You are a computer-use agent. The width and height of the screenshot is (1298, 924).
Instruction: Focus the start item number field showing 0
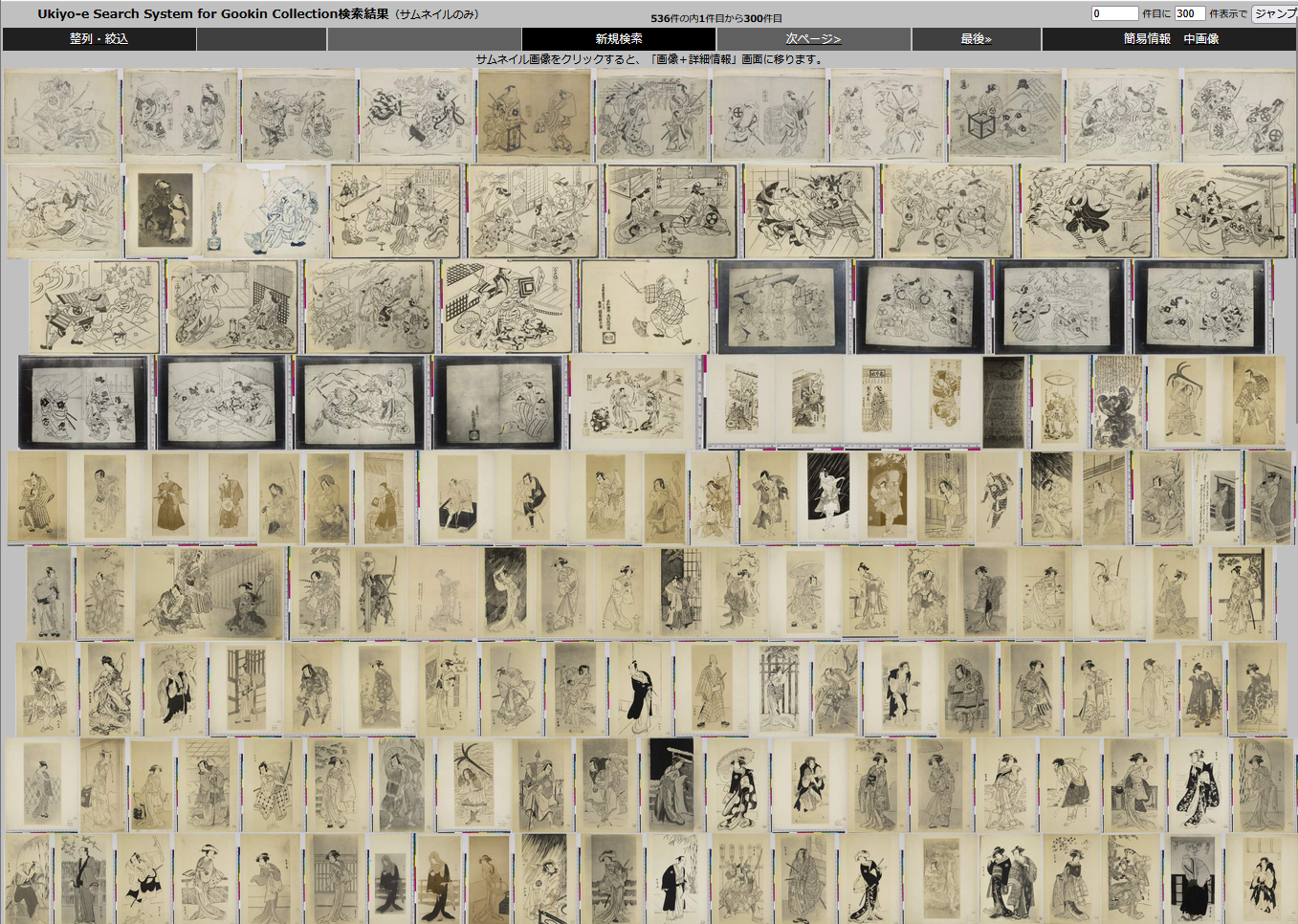(1114, 13)
